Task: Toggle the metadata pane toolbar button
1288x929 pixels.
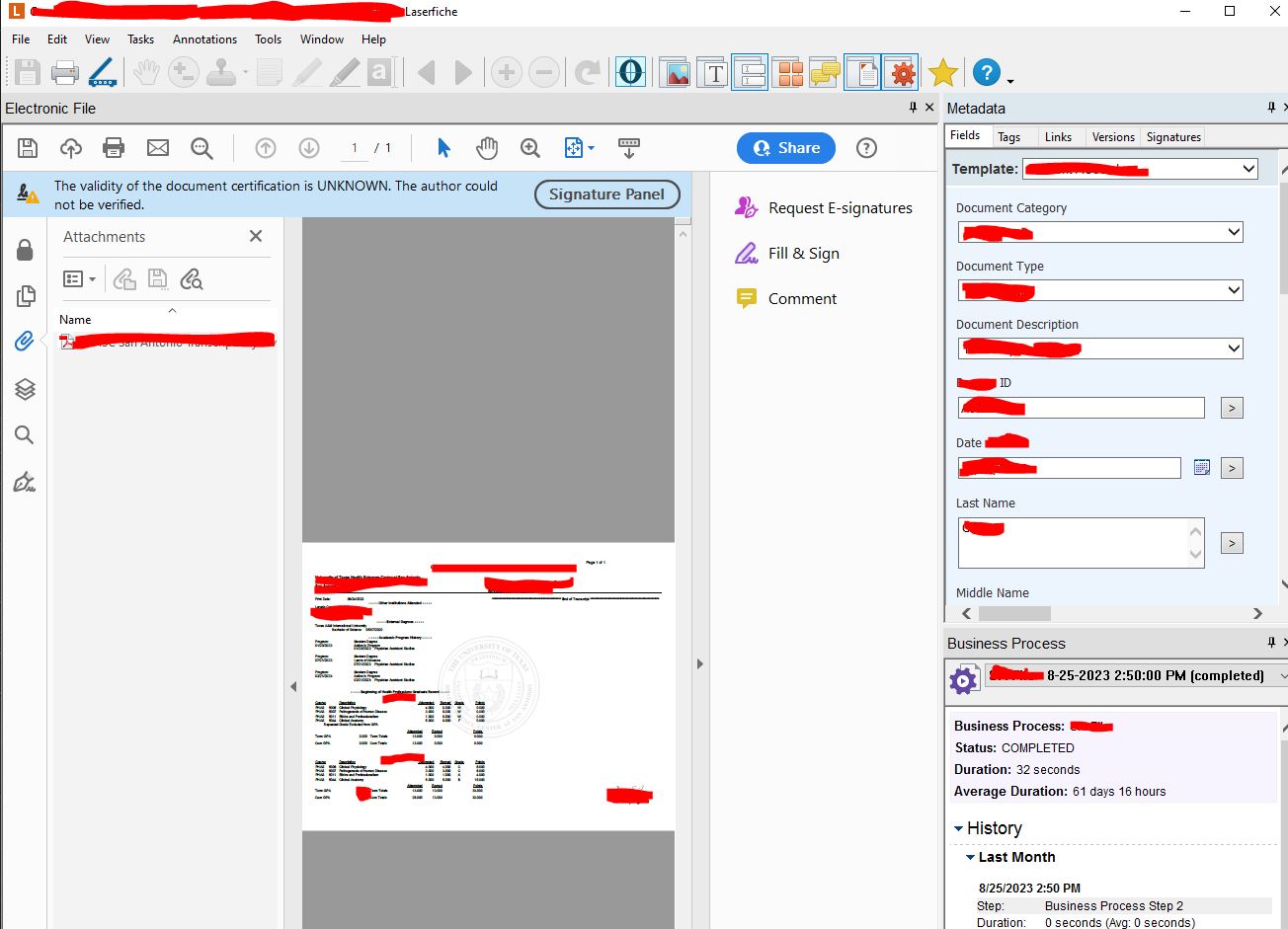Action: (x=751, y=72)
